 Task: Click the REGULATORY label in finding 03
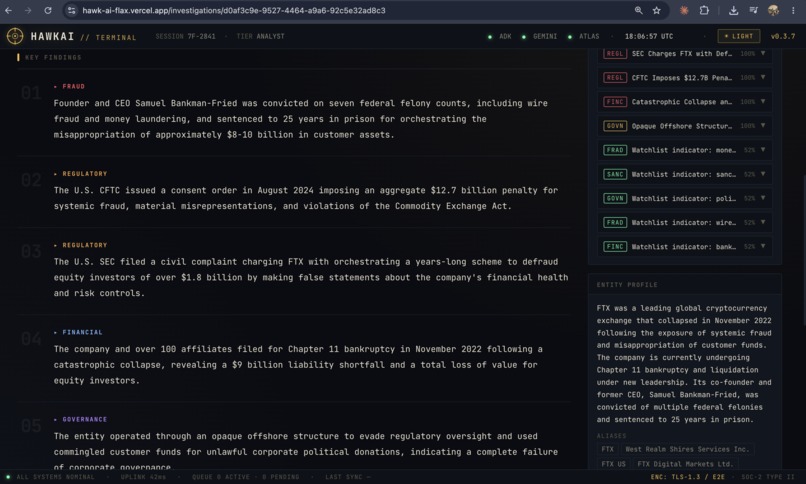pyautogui.click(x=85, y=245)
